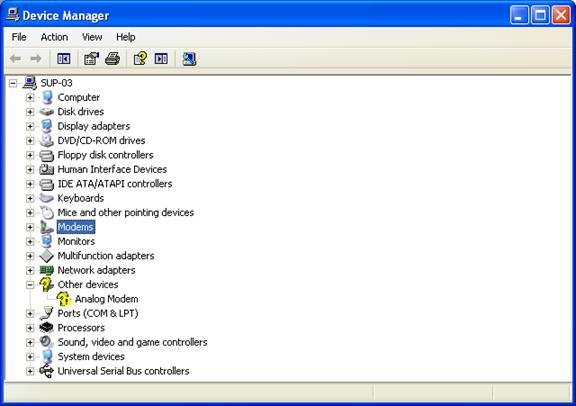
Task: Select the Analog Modem device
Action: click(x=107, y=299)
